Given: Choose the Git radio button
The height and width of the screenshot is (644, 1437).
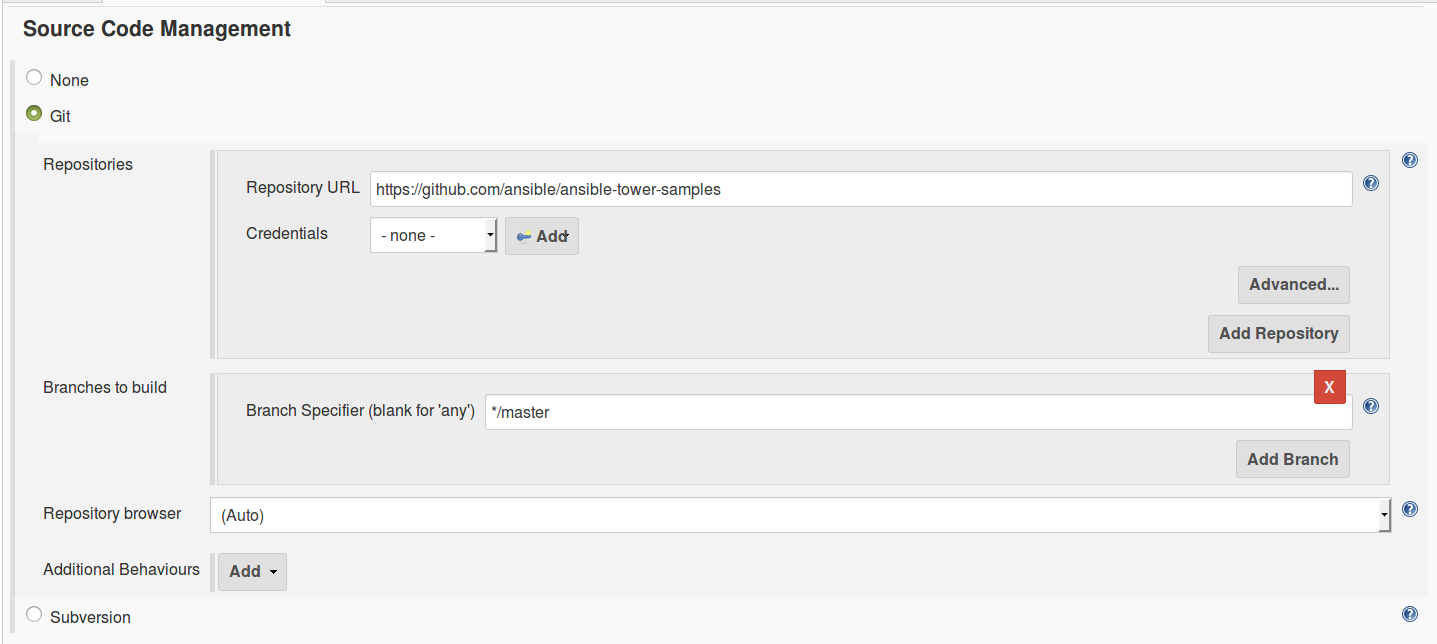Looking at the screenshot, I should click(34, 114).
